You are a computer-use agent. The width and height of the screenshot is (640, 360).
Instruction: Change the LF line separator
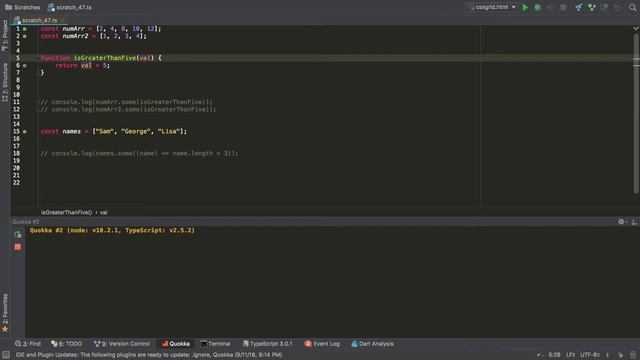click(x=571, y=355)
